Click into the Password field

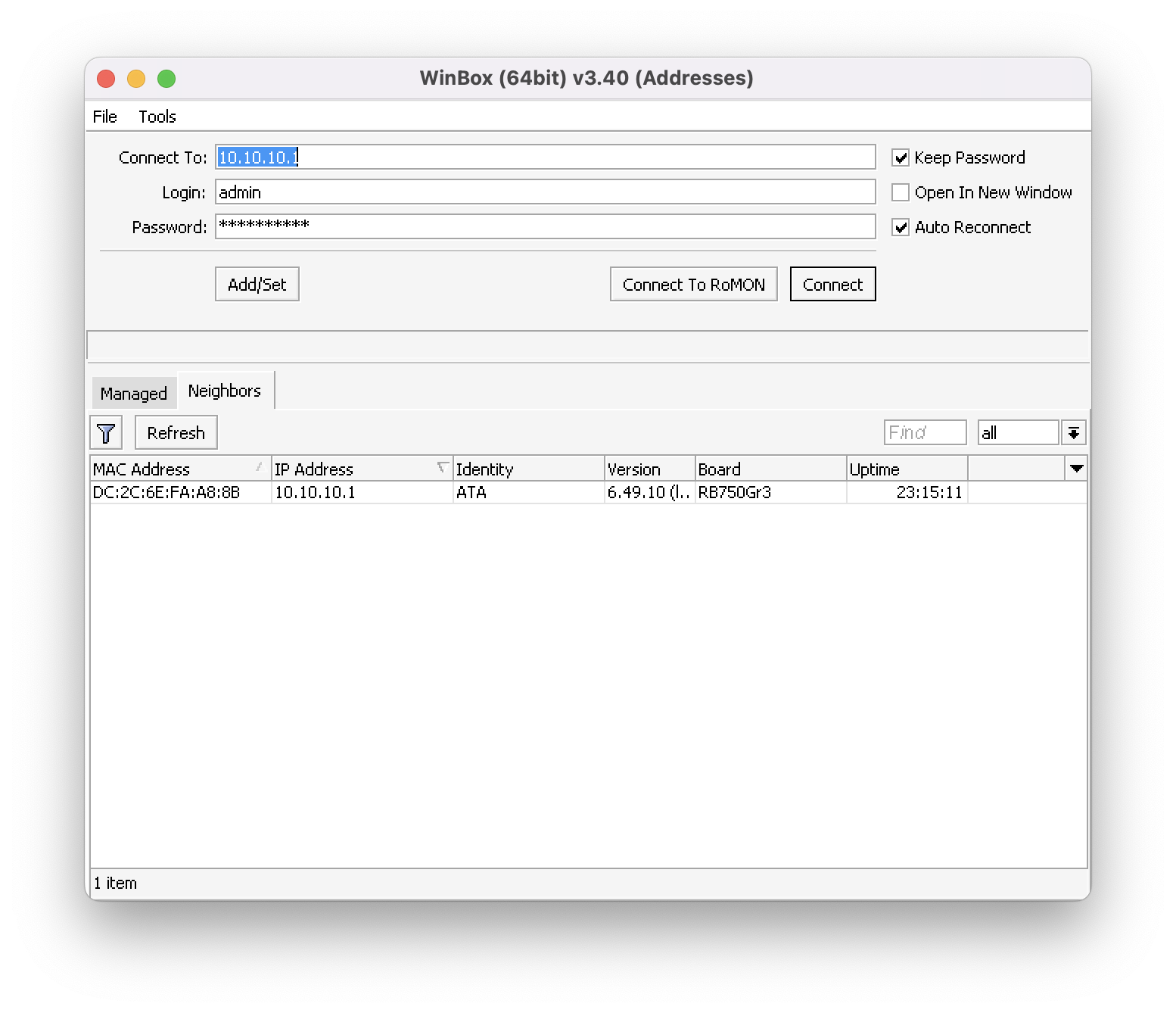pos(545,226)
